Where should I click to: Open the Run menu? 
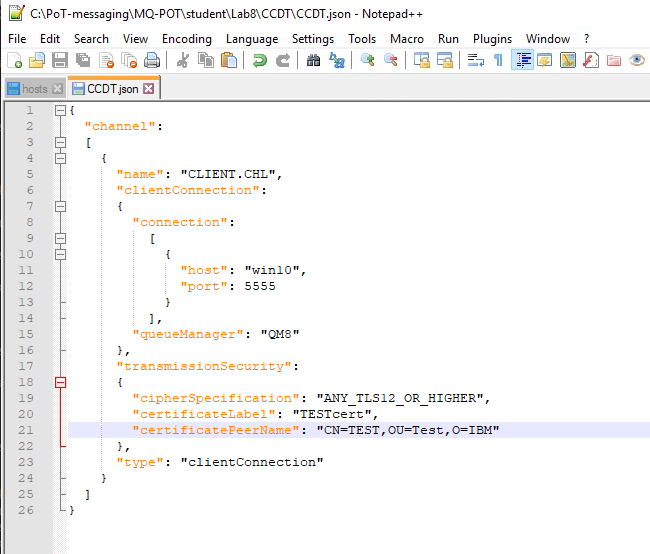(448, 39)
